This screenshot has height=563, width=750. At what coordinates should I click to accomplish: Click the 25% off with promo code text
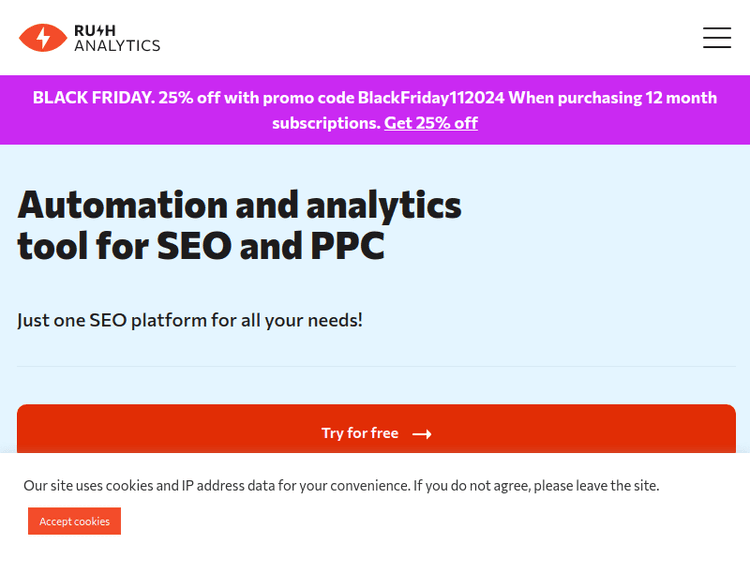tap(256, 98)
